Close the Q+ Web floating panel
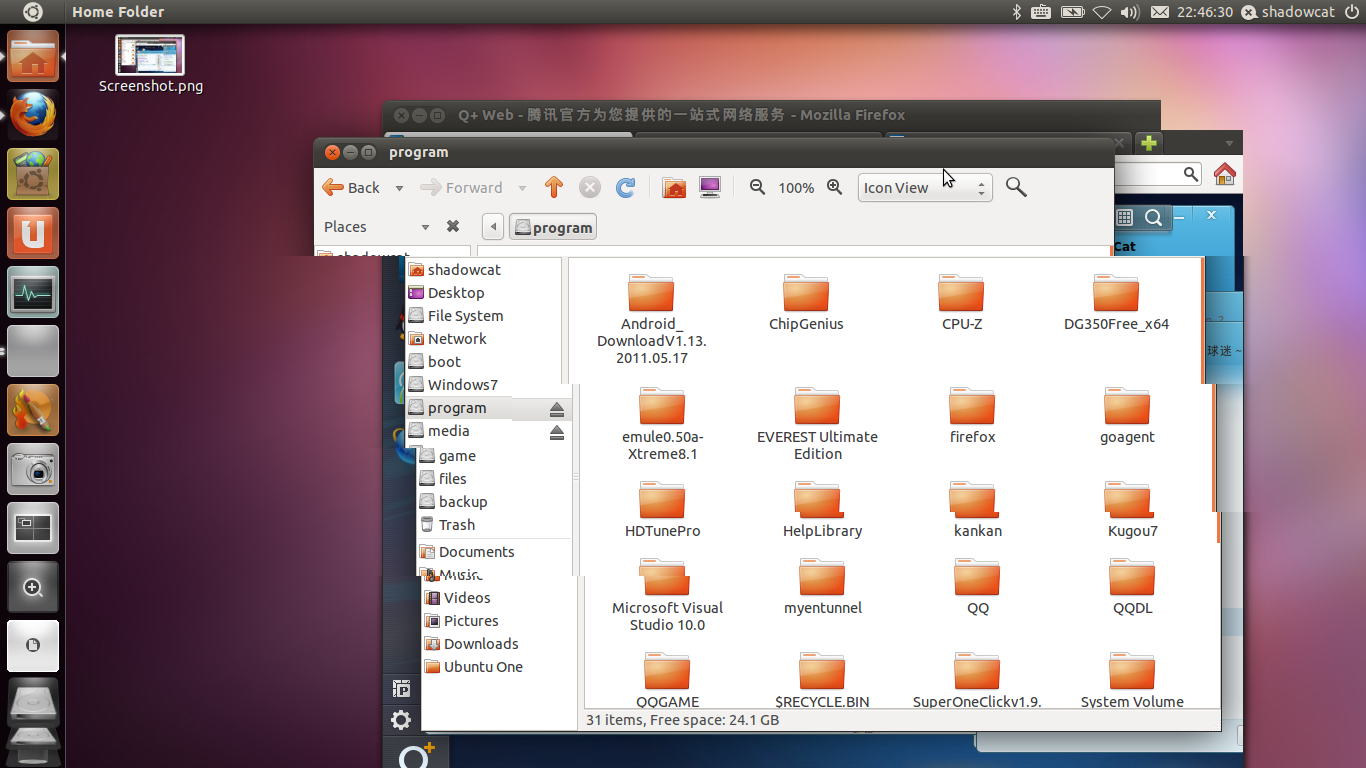 (x=1211, y=215)
